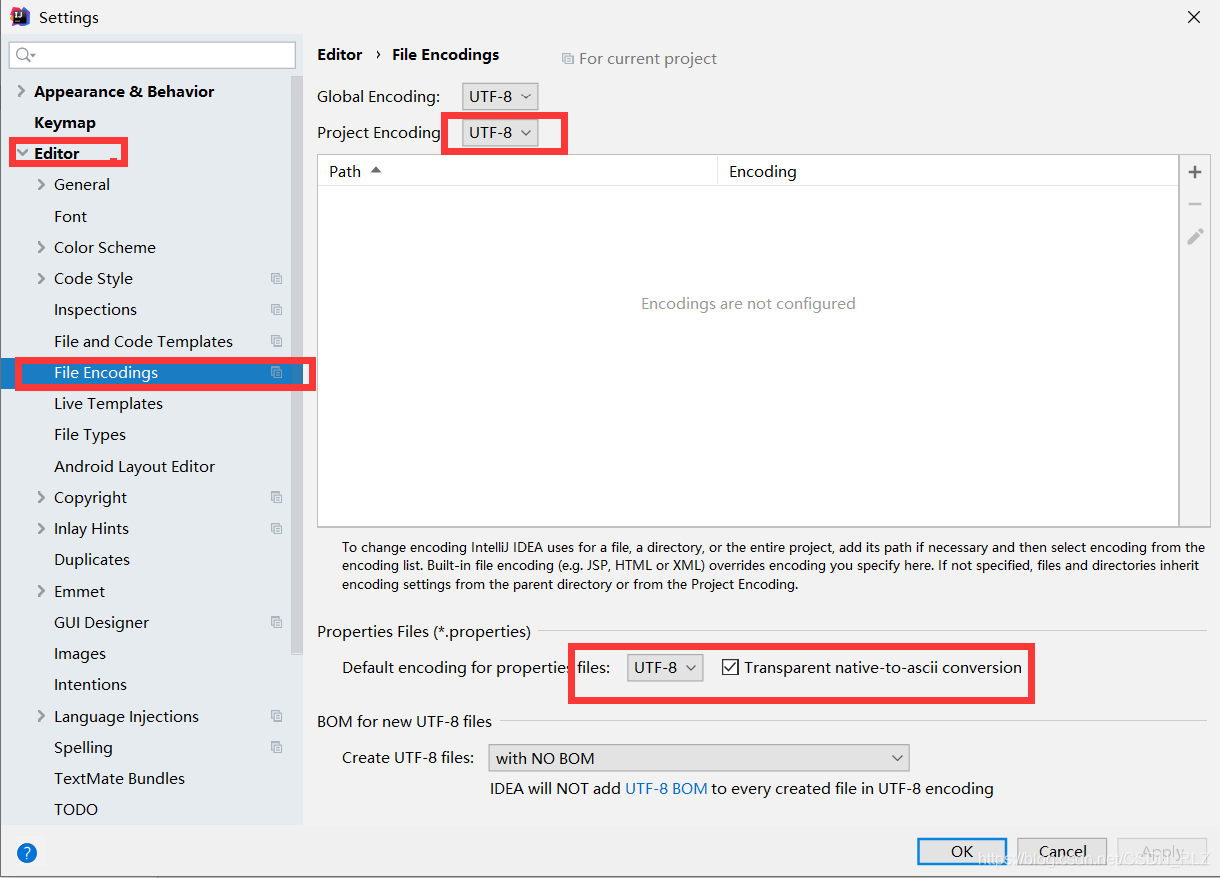Click the Encoding column header

[948, 171]
